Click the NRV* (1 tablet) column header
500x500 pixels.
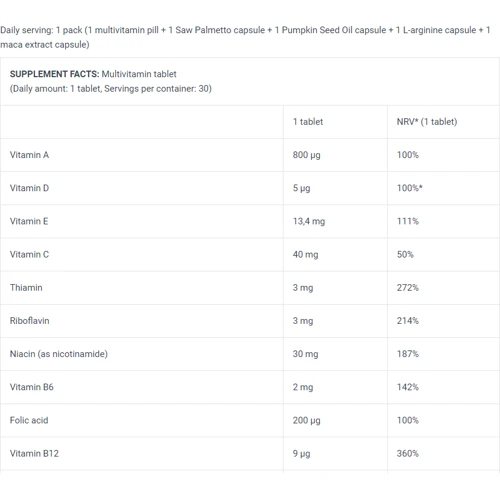[427, 122]
